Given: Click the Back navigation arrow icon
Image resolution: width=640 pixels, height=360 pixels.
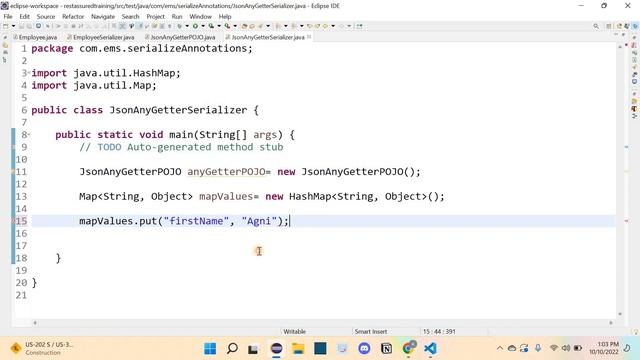Looking at the screenshot, I should pyautogui.click(x=326, y=26).
